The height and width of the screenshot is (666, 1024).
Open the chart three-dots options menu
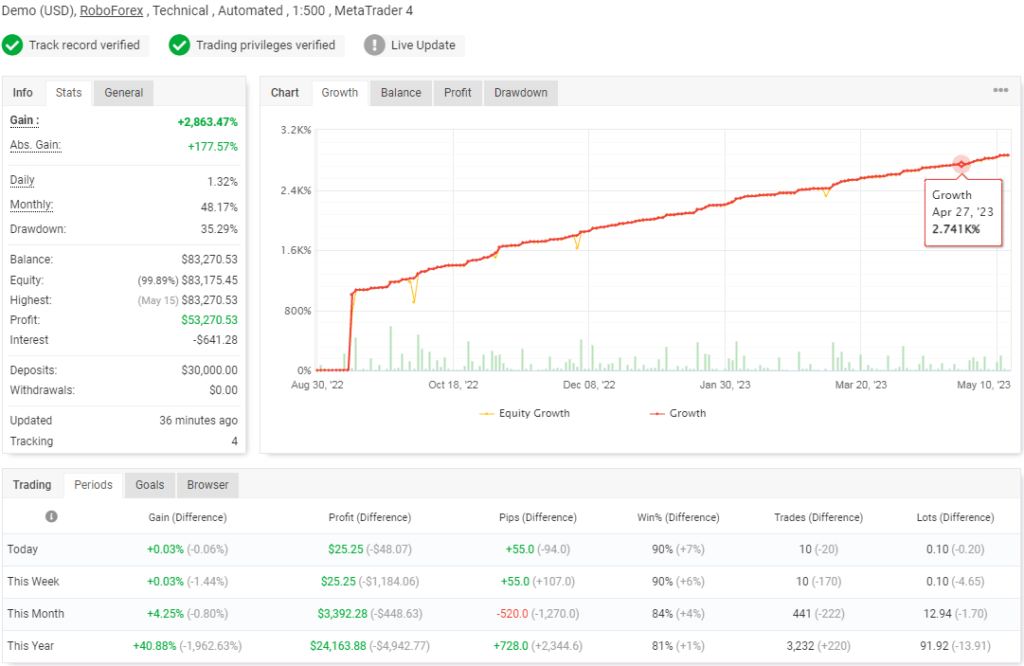click(x=1000, y=91)
